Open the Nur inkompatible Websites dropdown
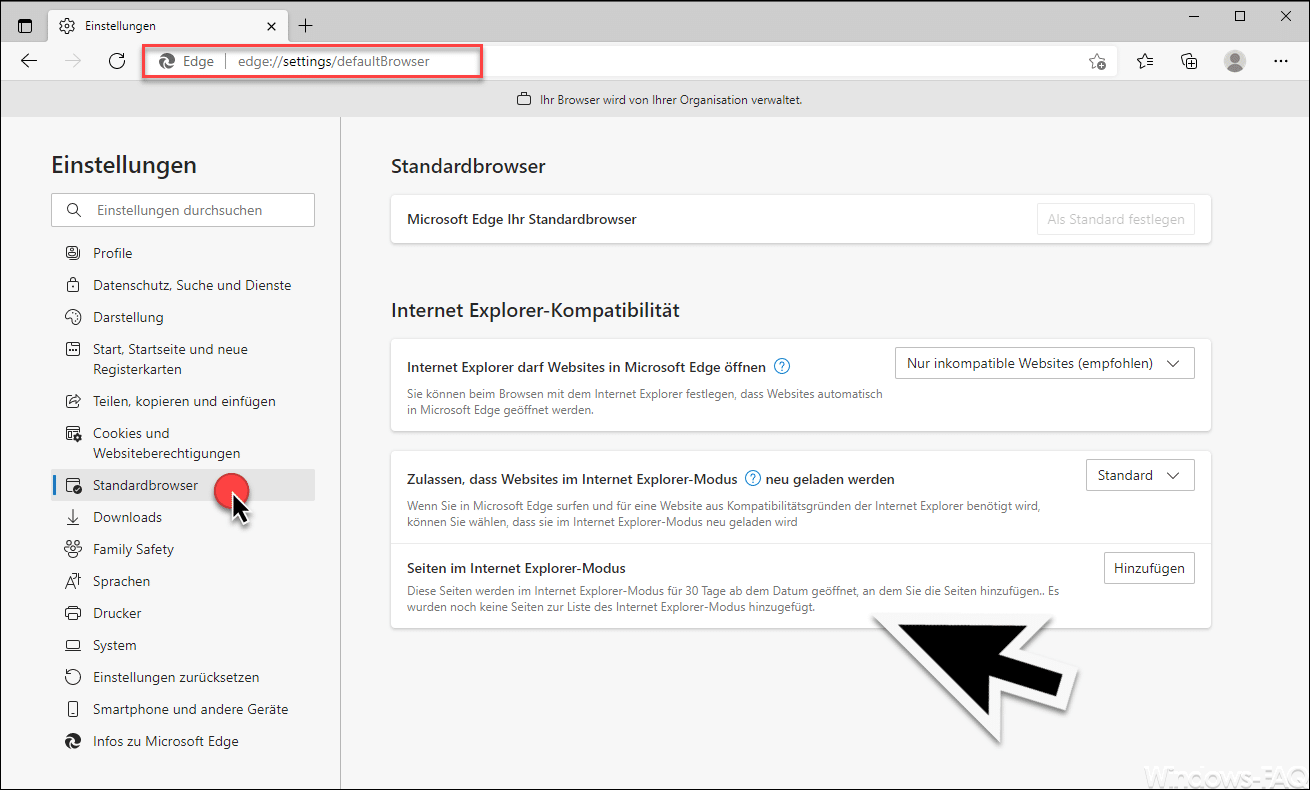Image resolution: width=1310 pixels, height=790 pixels. coord(1043,362)
